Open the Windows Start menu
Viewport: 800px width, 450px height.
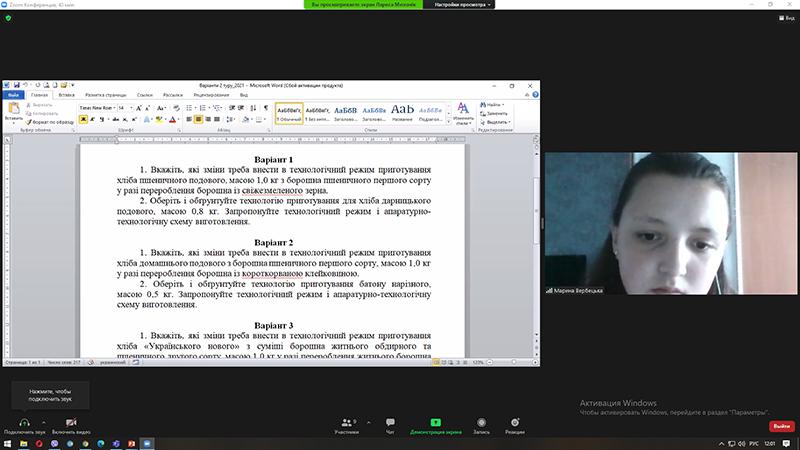click(x=7, y=442)
